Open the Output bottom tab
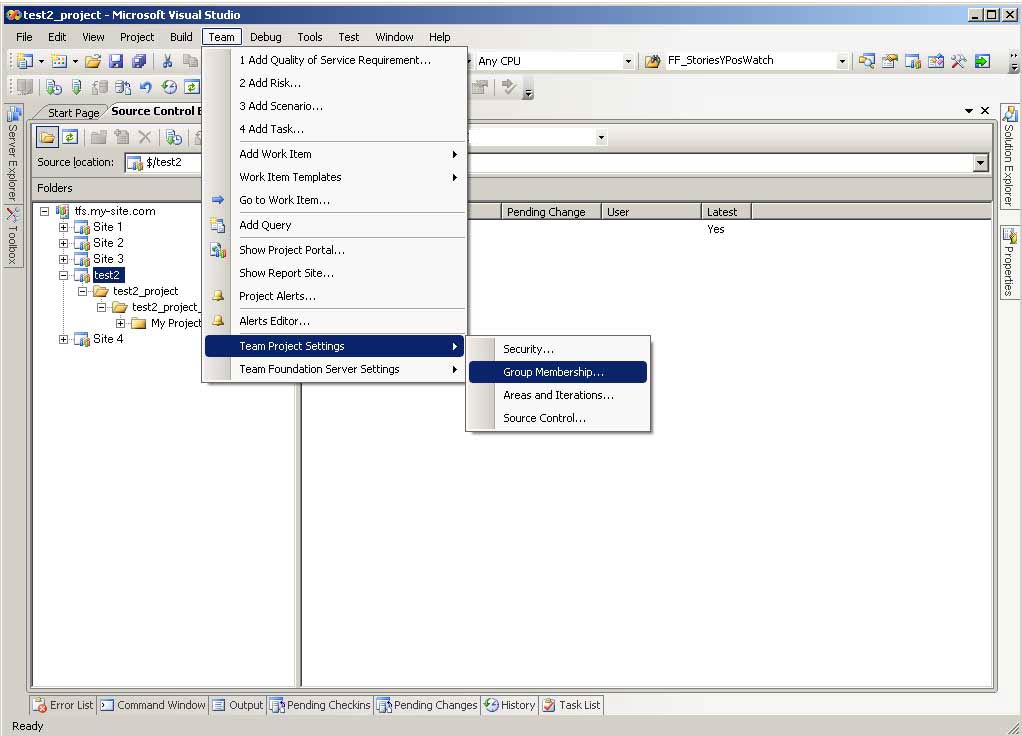1022x736 pixels. (x=238, y=705)
